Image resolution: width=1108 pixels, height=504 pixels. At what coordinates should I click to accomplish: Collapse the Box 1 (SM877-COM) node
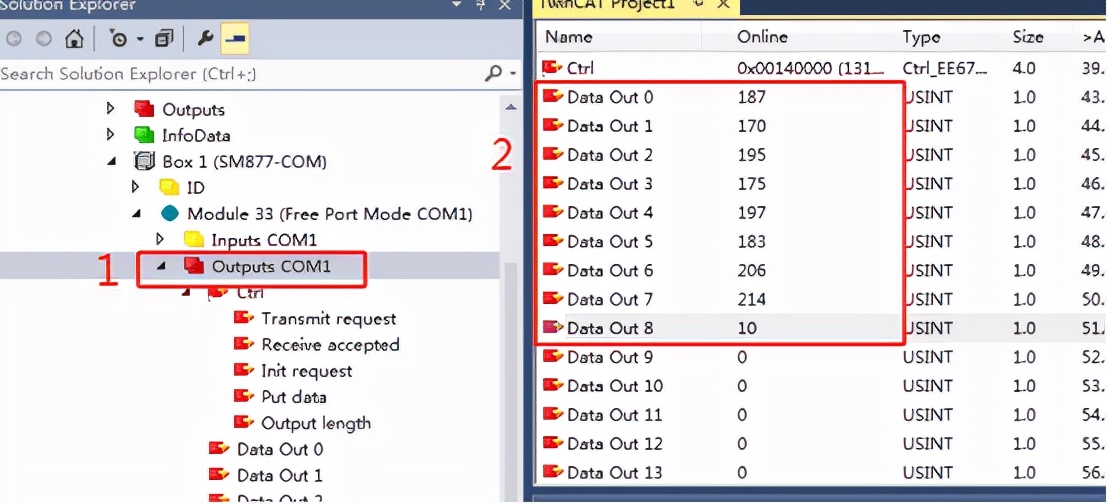[x=111, y=161]
